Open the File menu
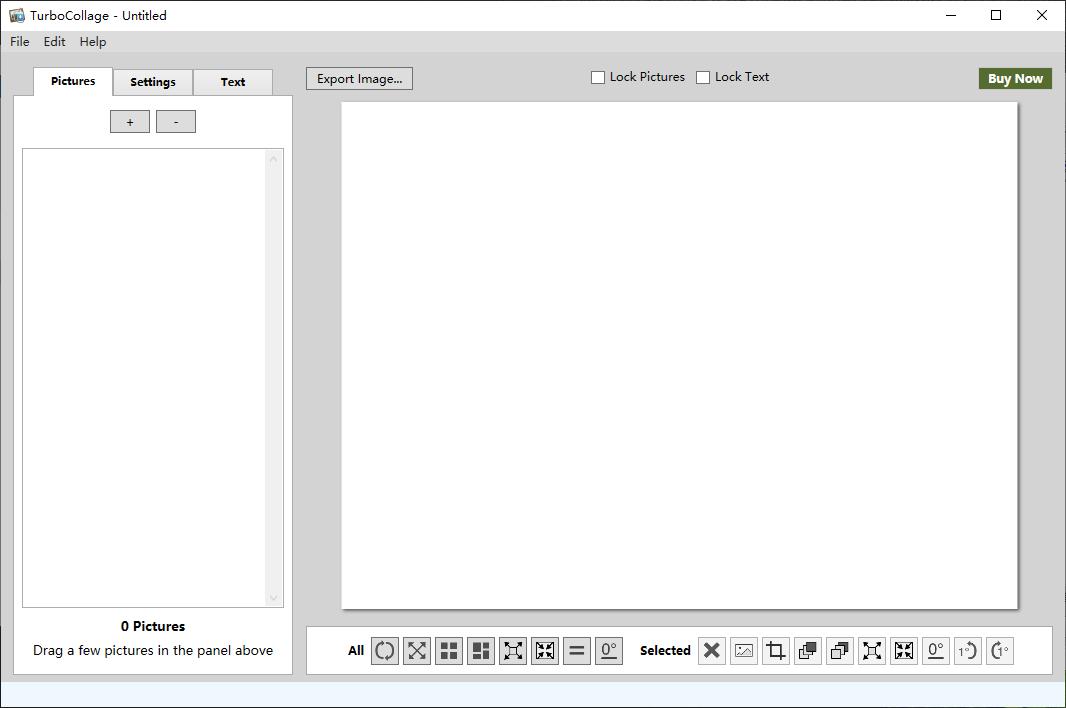The image size is (1066, 708). tap(20, 41)
